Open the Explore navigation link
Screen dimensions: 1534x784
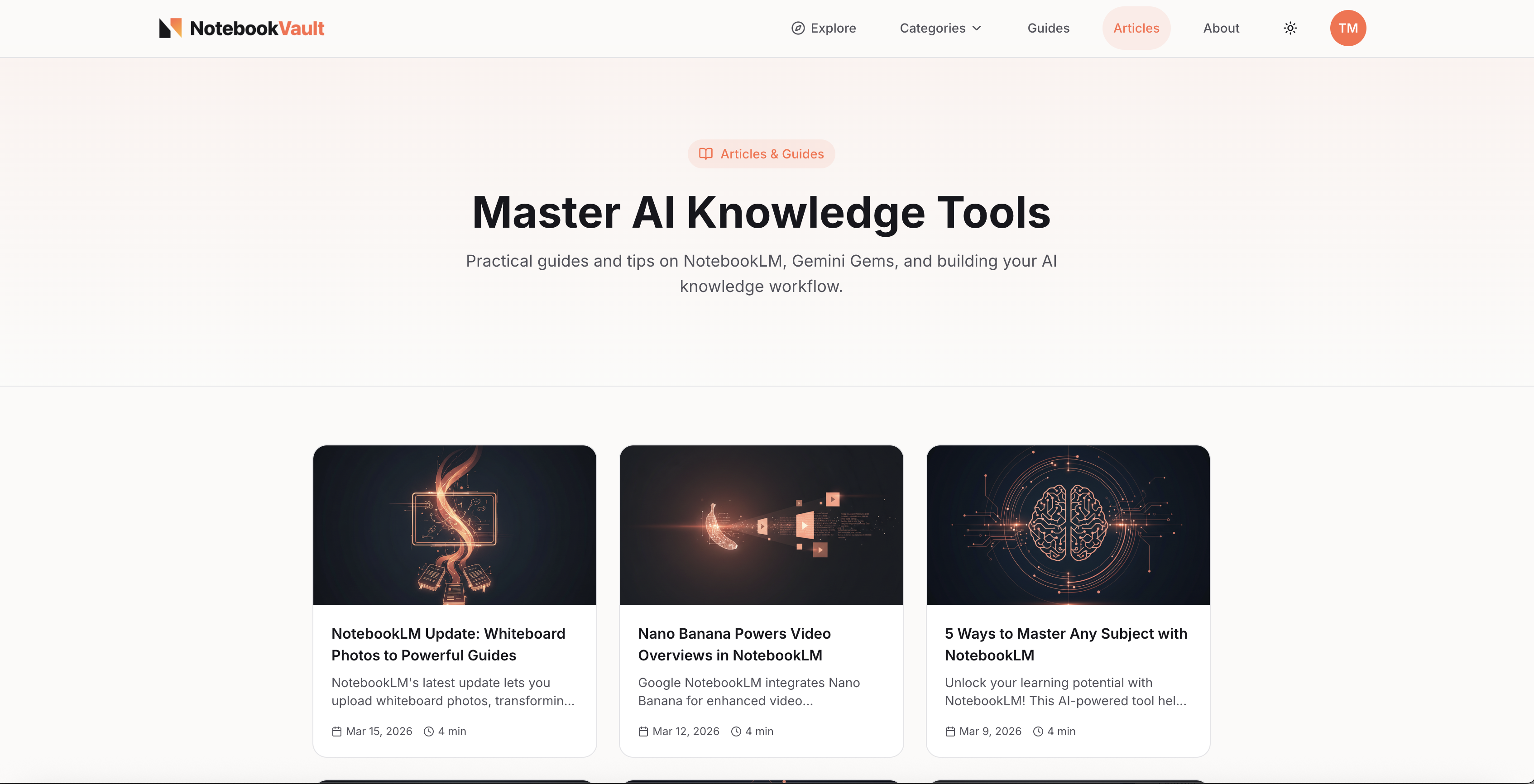pos(833,28)
